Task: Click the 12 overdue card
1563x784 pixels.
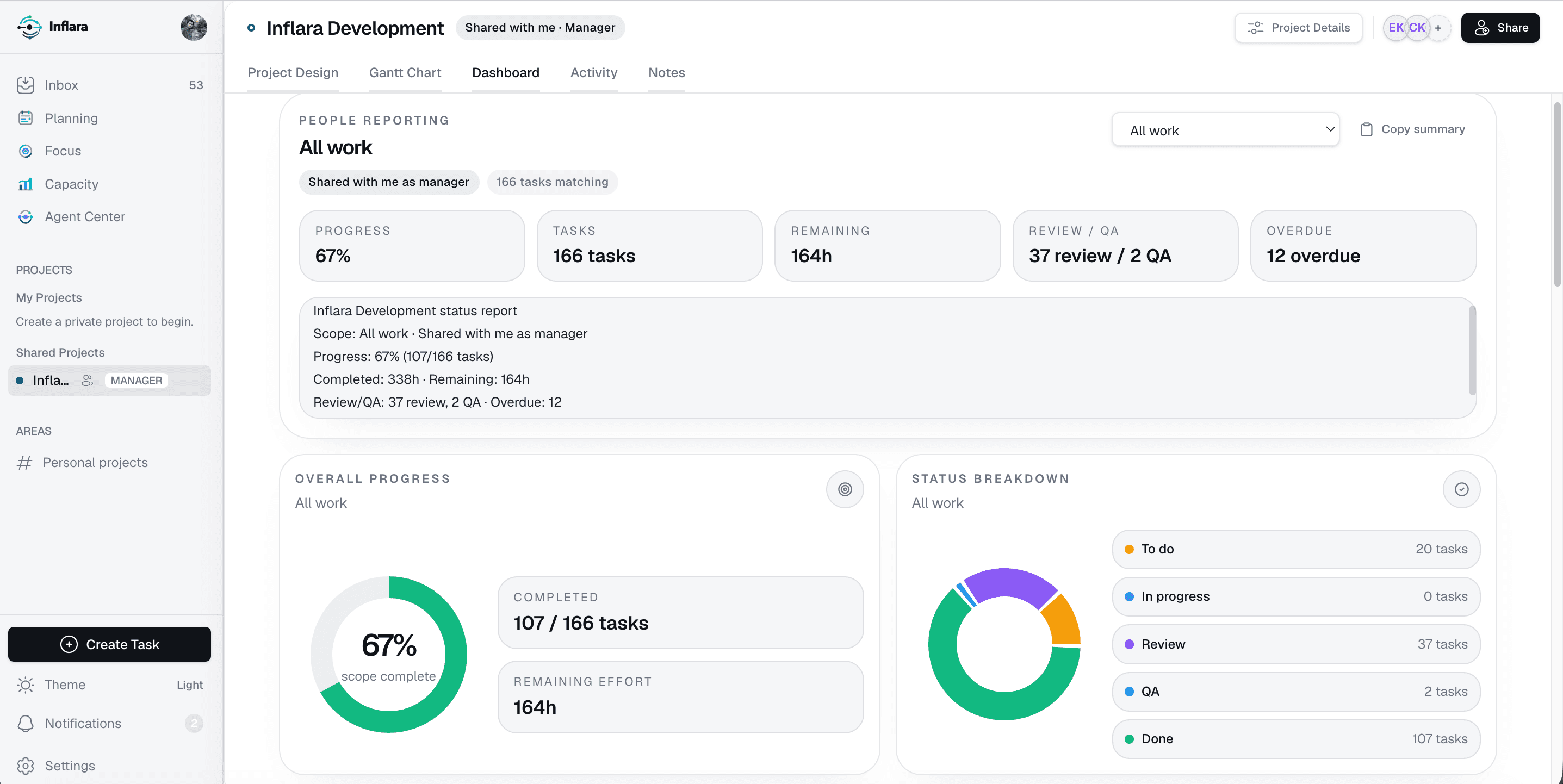Action: coord(1363,246)
